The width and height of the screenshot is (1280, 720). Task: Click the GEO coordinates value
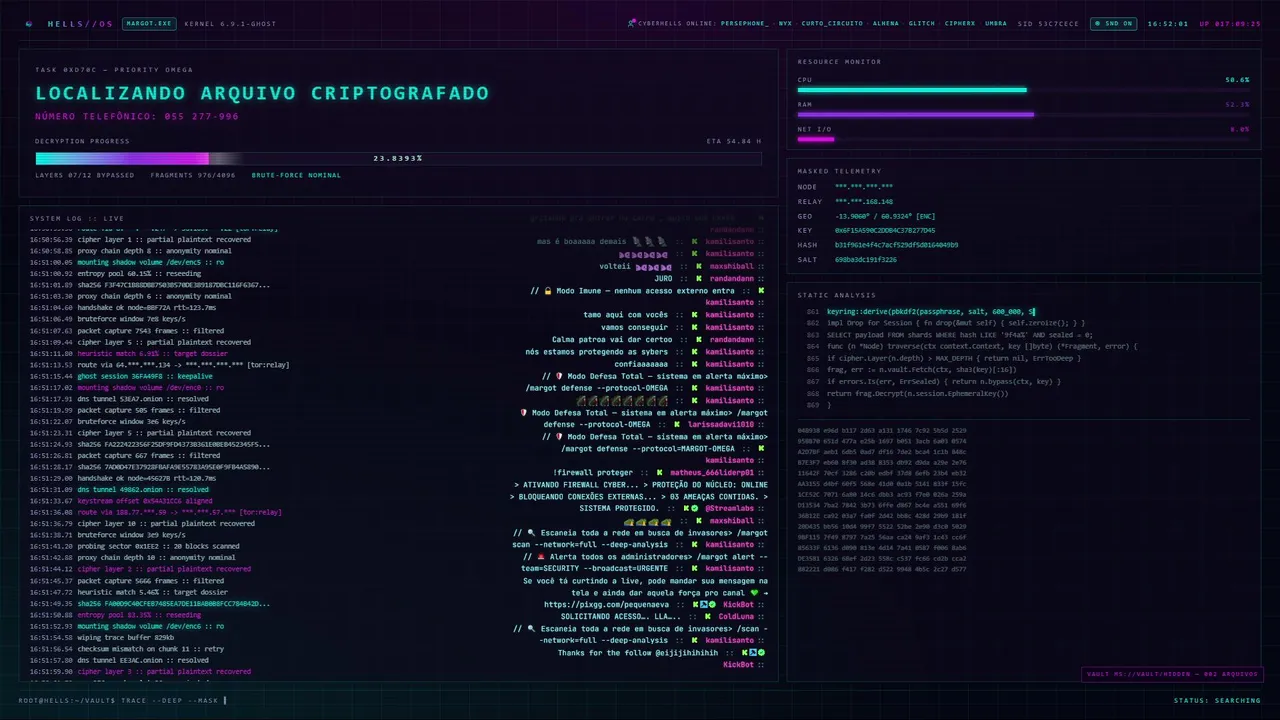click(885, 215)
